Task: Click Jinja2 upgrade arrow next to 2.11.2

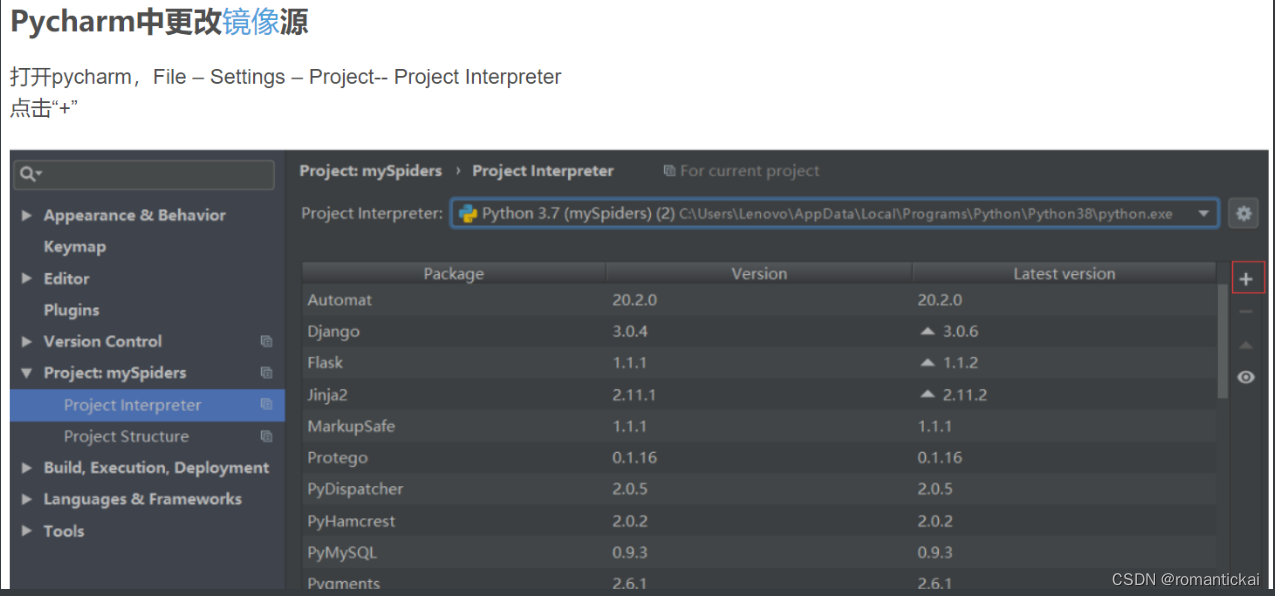Action: [x=927, y=394]
